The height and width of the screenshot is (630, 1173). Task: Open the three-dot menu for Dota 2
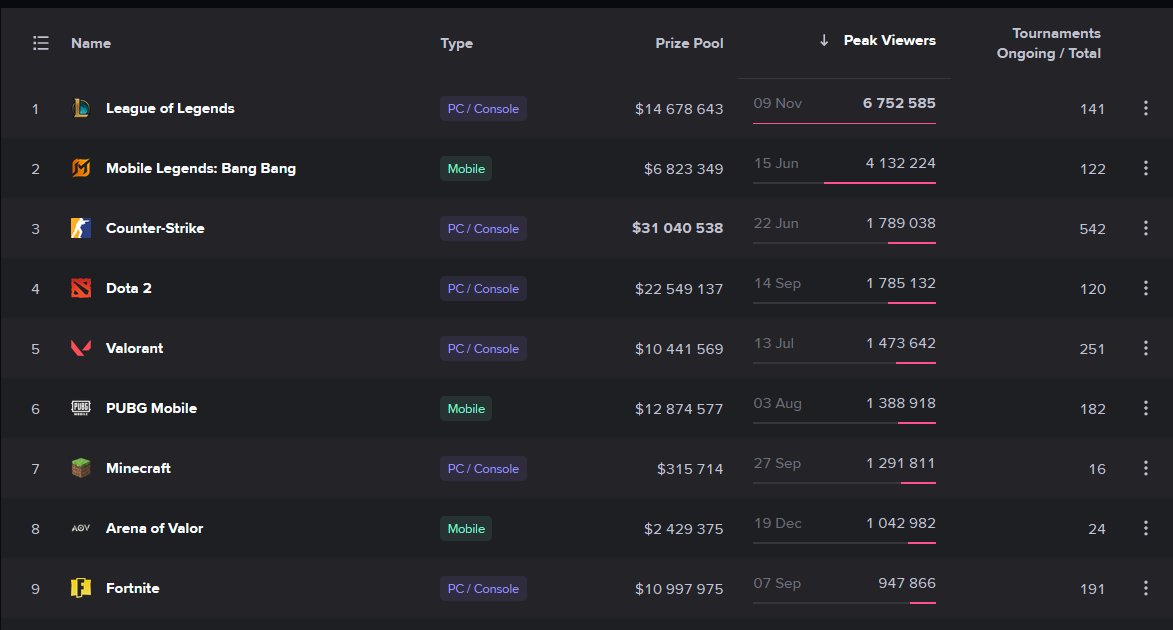[1145, 288]
